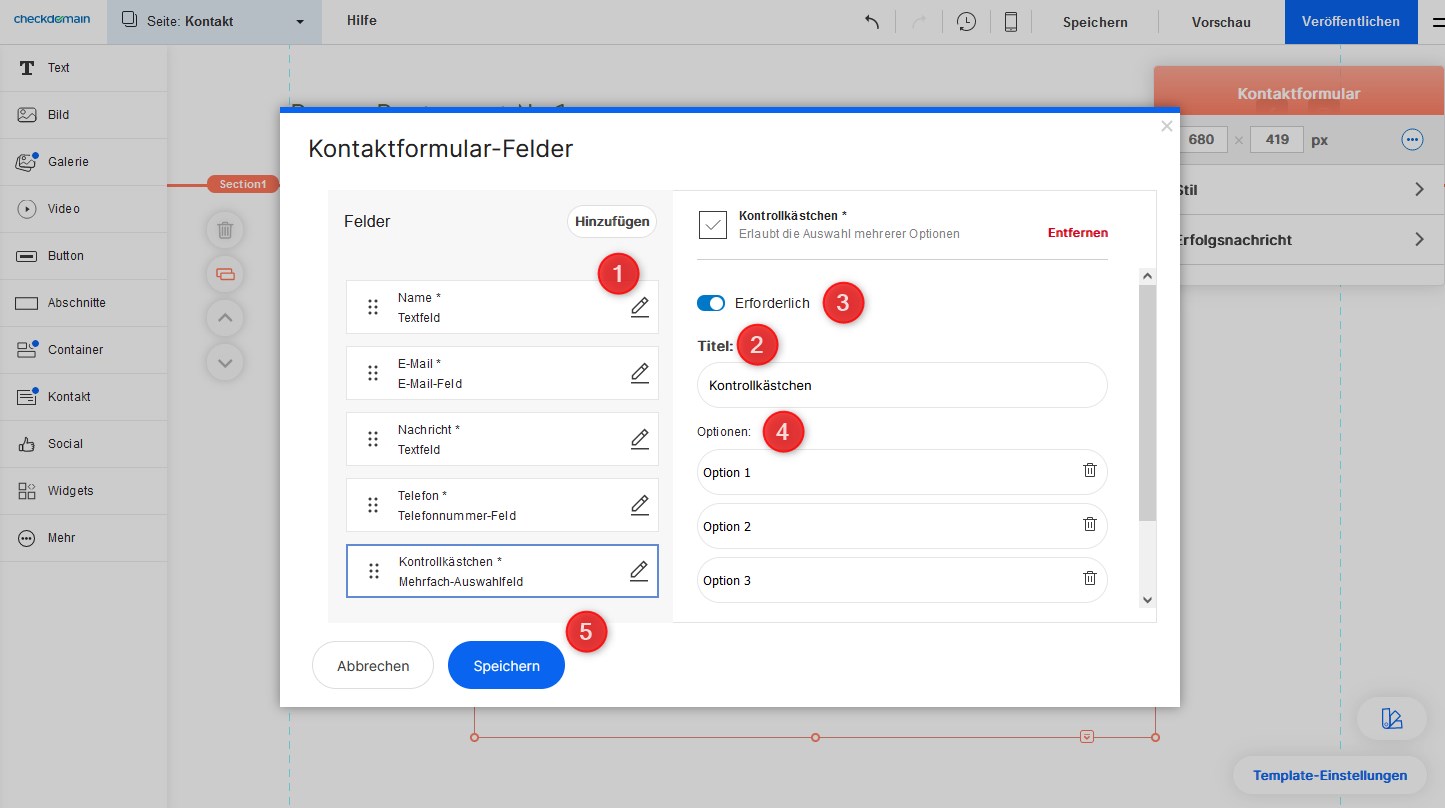Click the red Entfernen link

(1077, 233)
